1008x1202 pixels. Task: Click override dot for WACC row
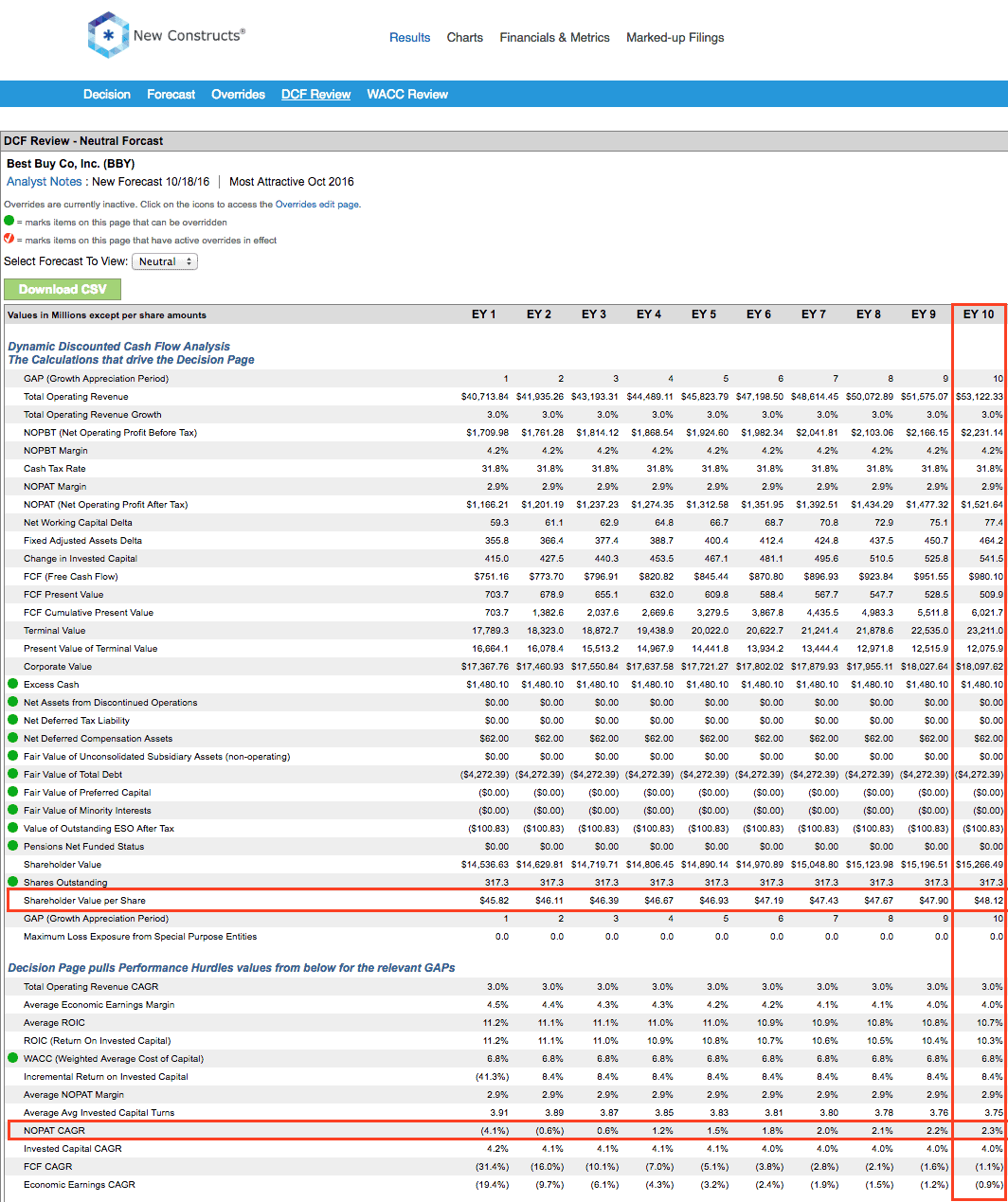pos(13,1058)
